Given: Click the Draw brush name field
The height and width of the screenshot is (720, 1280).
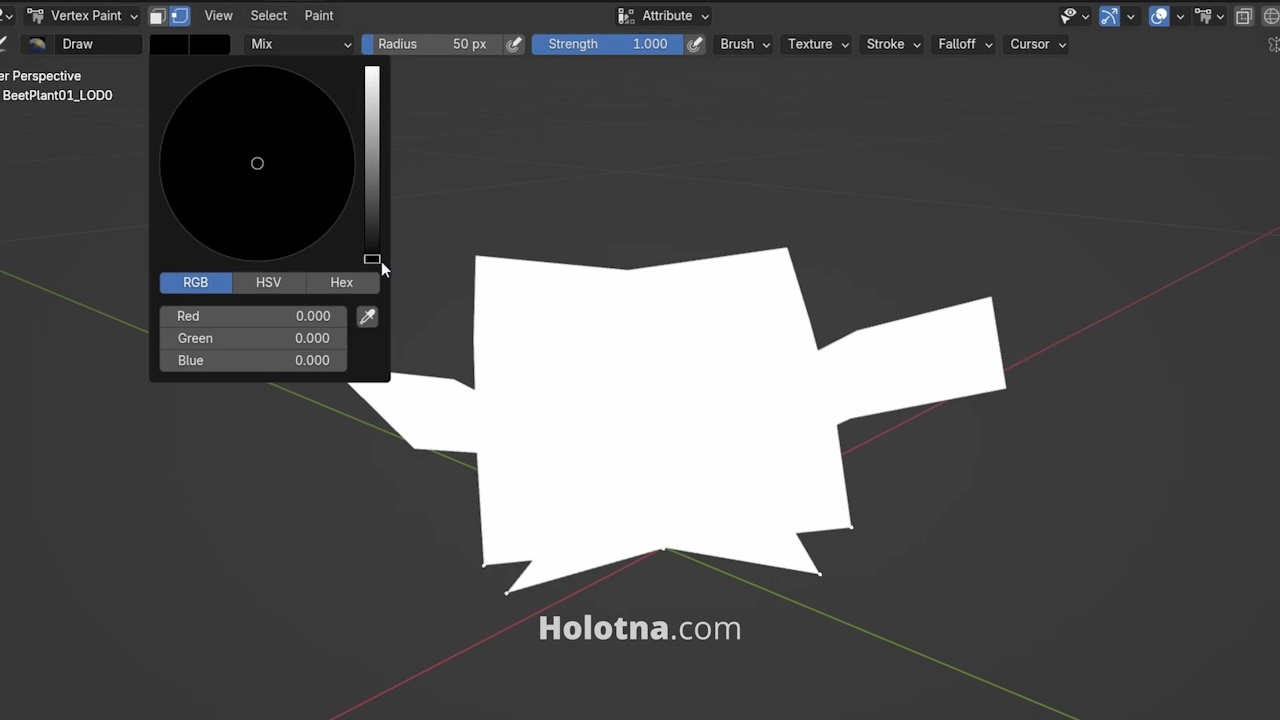Looking at the screenshot, I should [x=99, y=44].
